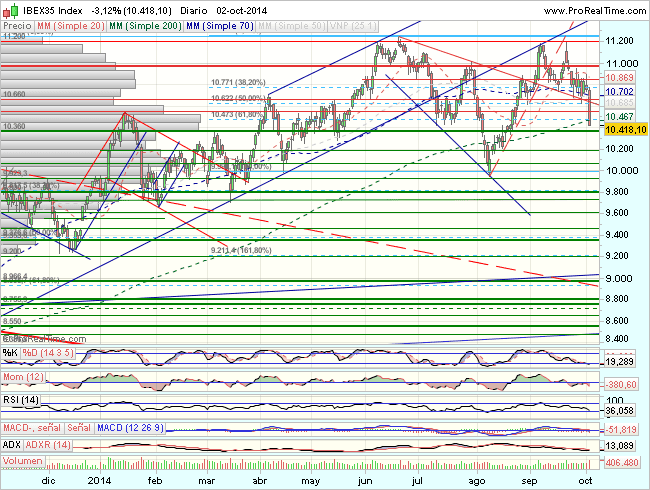Click the 'jun' month on time axis
The image size is (650, 490).
tap(365, 481)
